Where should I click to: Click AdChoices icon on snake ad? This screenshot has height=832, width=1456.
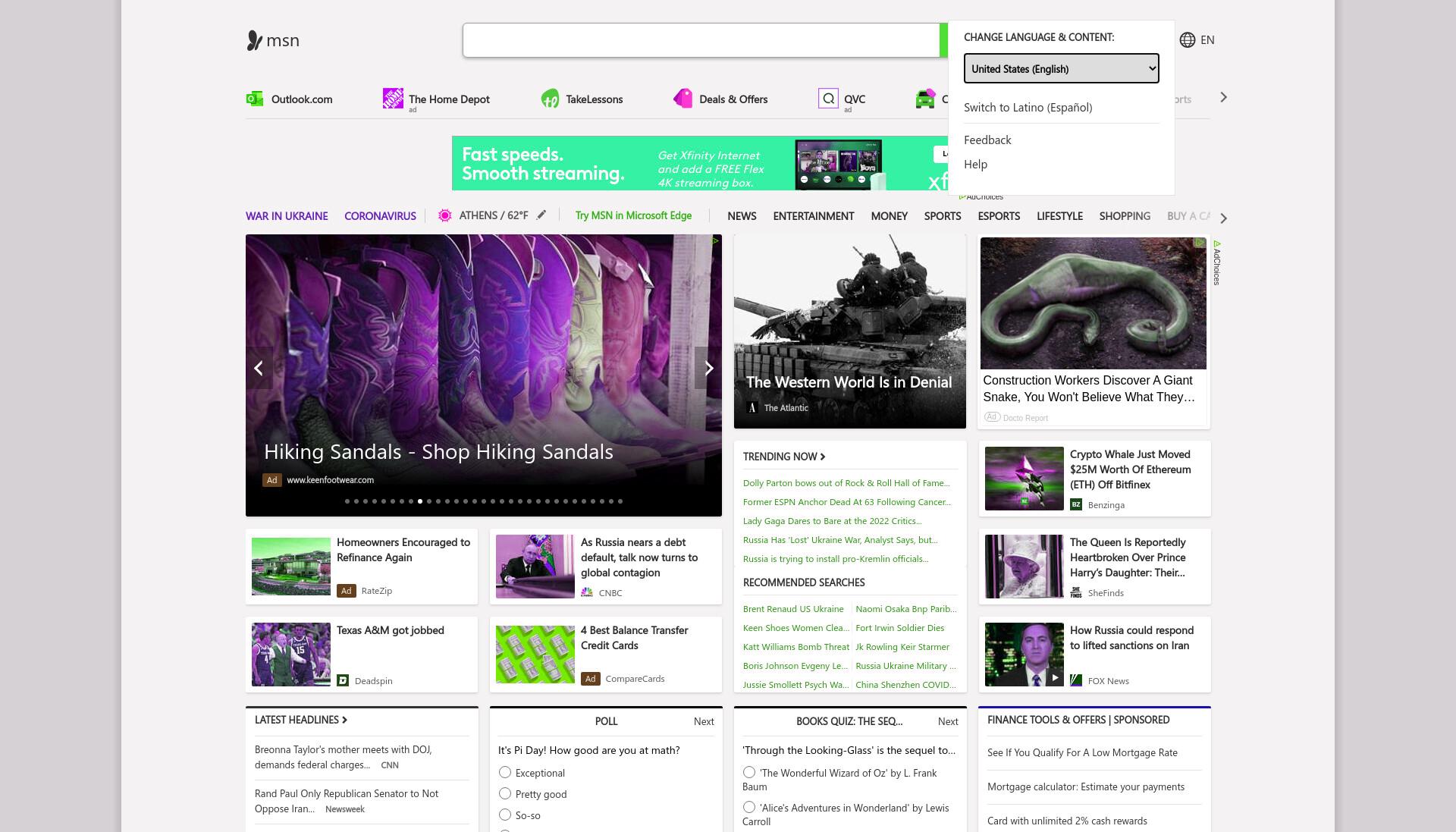[x=1199, y=243]
